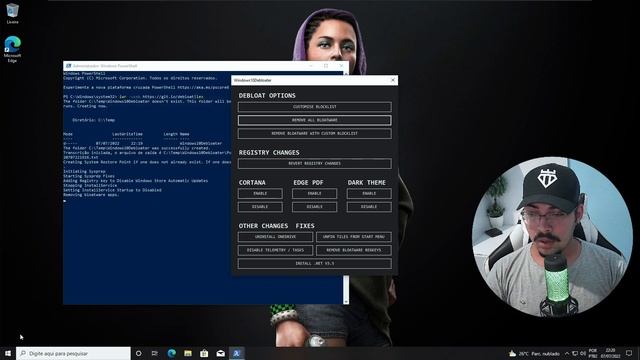Open Microsoft Store taskbar icon
Viewport: 640px width, 360px height.
(x=204, y=353)
